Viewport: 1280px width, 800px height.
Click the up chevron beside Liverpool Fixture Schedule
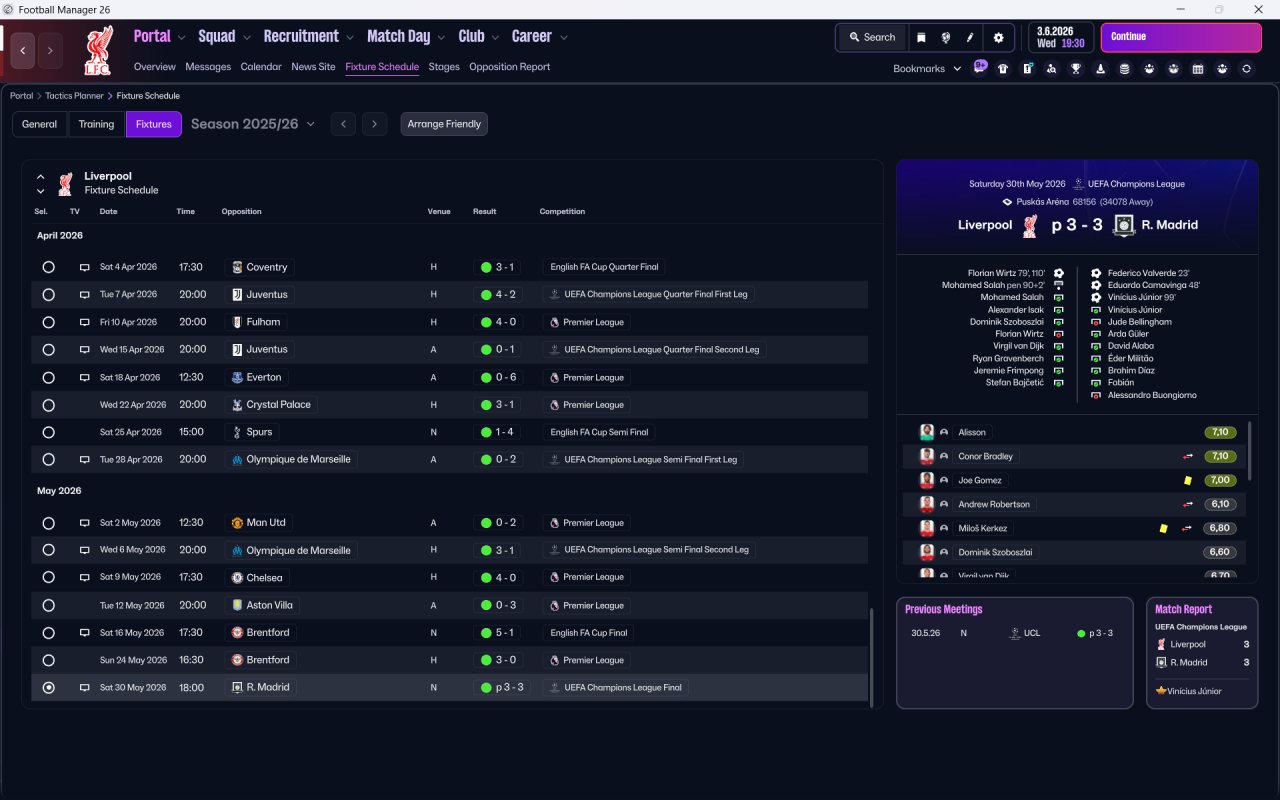pyautogui.click(x=41, y=177)
